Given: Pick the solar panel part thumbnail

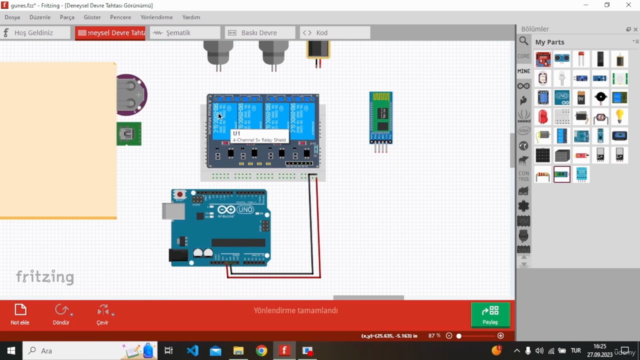Looking at the screenshot, I should 543,155.
